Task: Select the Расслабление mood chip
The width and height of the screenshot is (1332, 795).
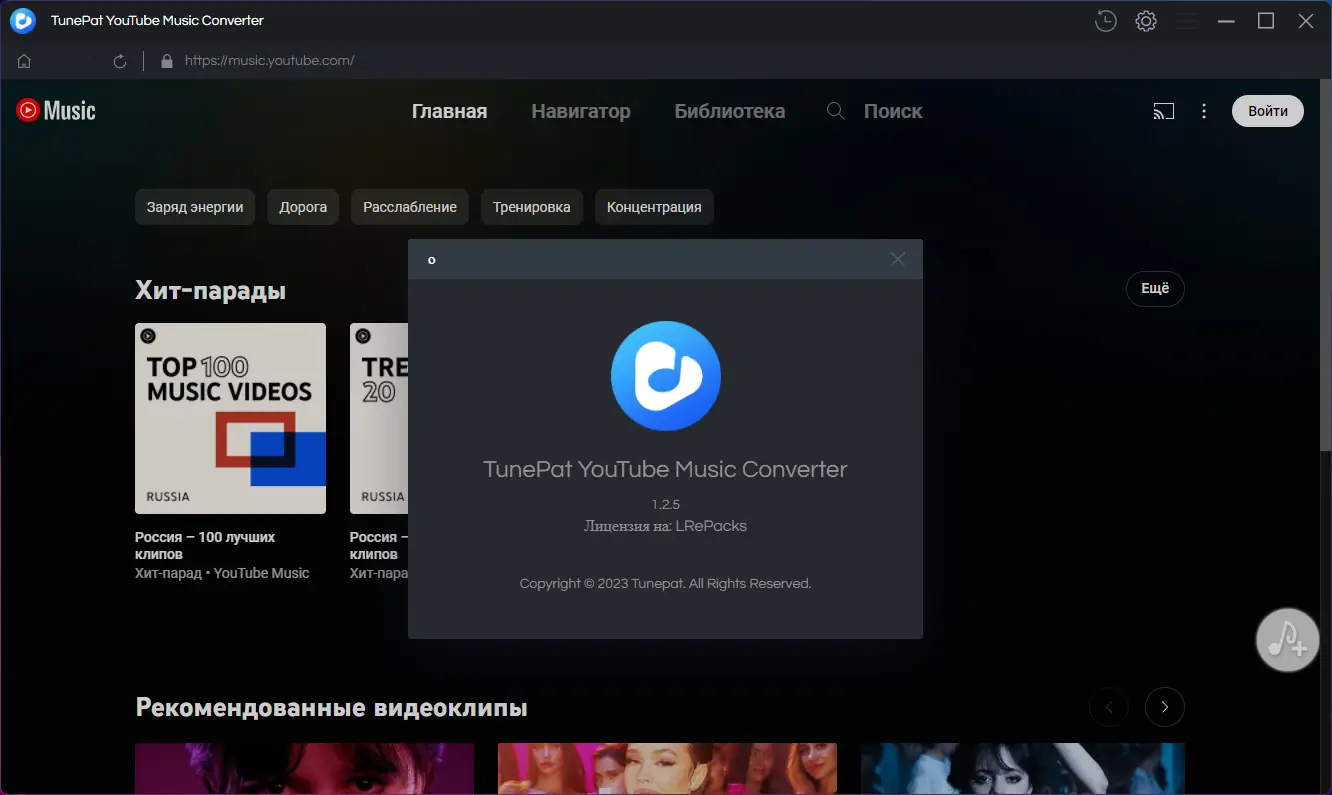Action: click(x=410, y=207)
